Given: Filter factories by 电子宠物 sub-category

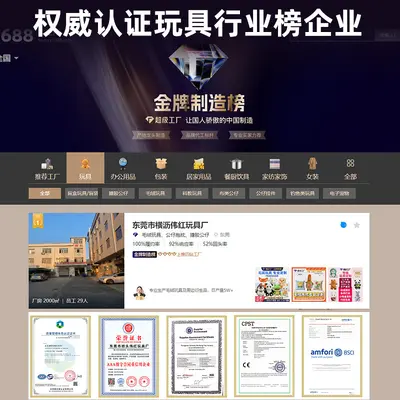Looking at the screenshot, I should coord(339,193).
